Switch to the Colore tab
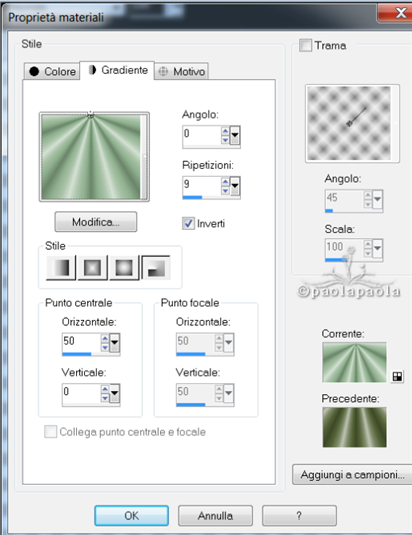The image size is (412, 535). [52, 71]
